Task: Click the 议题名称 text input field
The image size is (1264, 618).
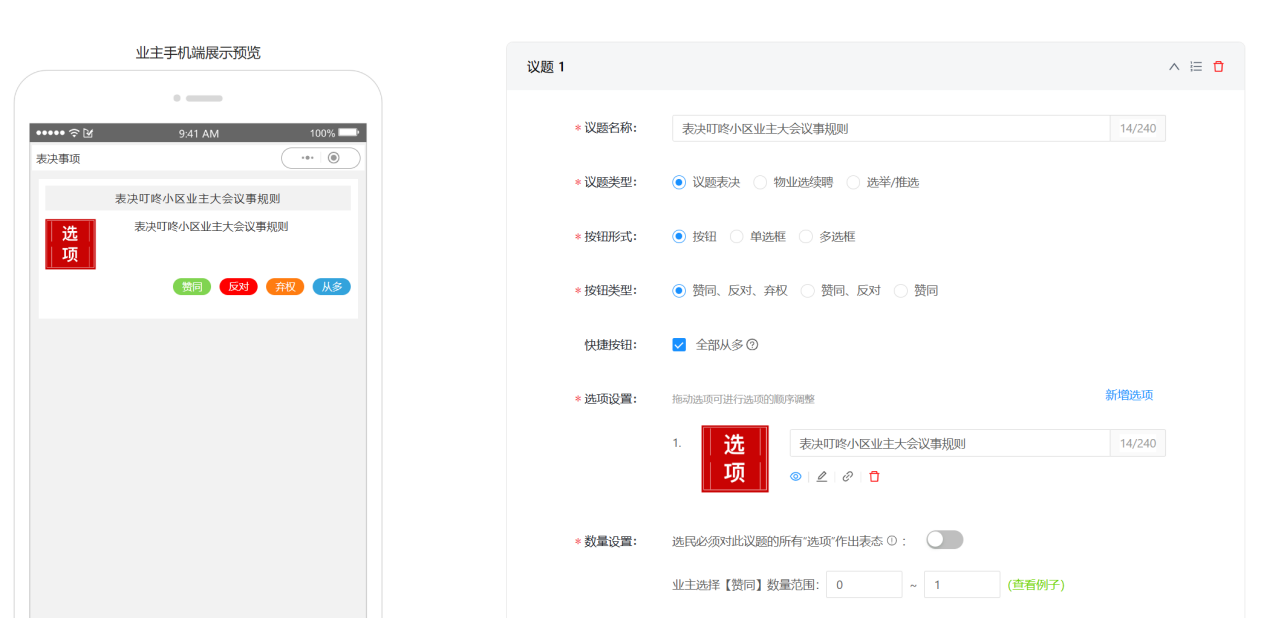Action: point(890,129)
